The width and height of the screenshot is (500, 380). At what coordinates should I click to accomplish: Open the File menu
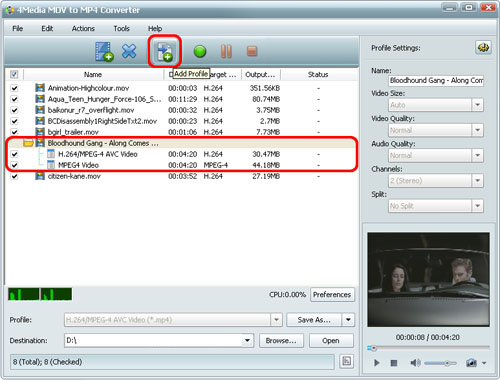(18, 29)
